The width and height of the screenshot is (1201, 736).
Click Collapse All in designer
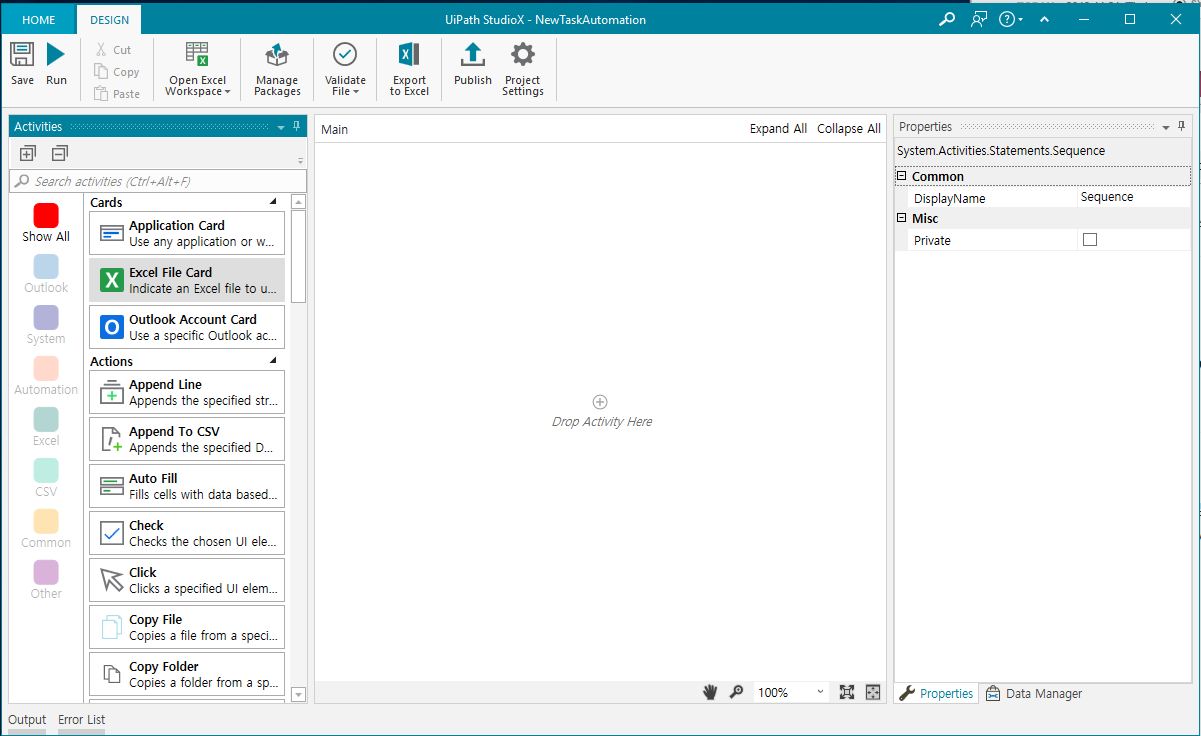coord(849,129)
